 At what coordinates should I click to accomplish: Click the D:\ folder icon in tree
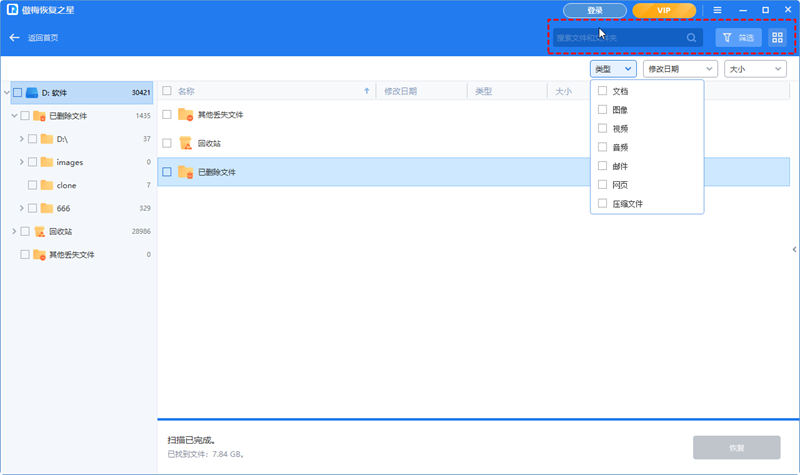click(x=47, y=139)
